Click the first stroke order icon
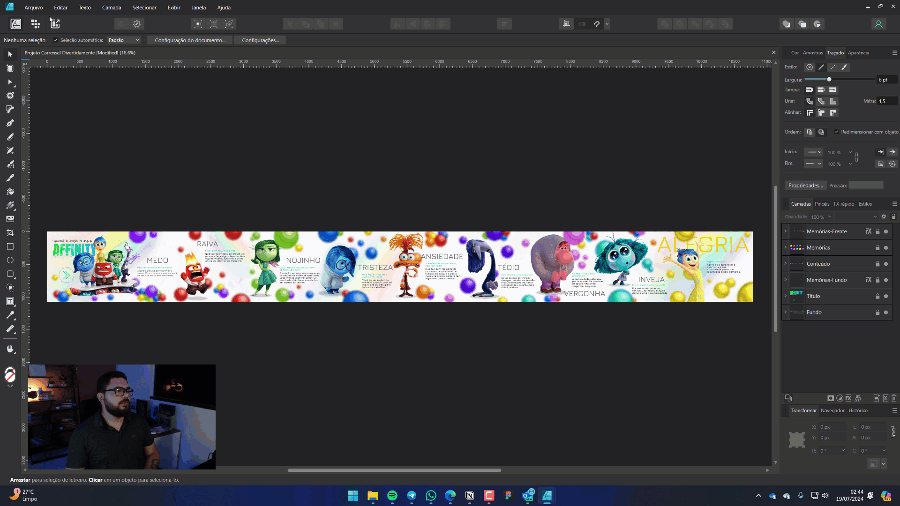The height and width of the screenshot is (506, 900). [x=809, y=132]
